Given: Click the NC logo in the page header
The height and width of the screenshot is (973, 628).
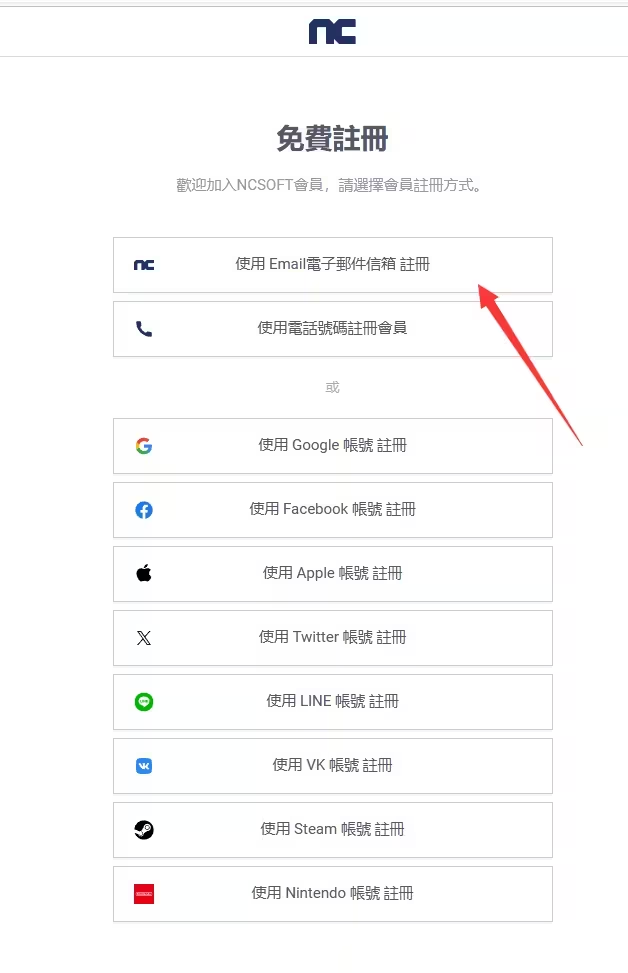Looking at the screenshot, I should (x=332, y=31).
